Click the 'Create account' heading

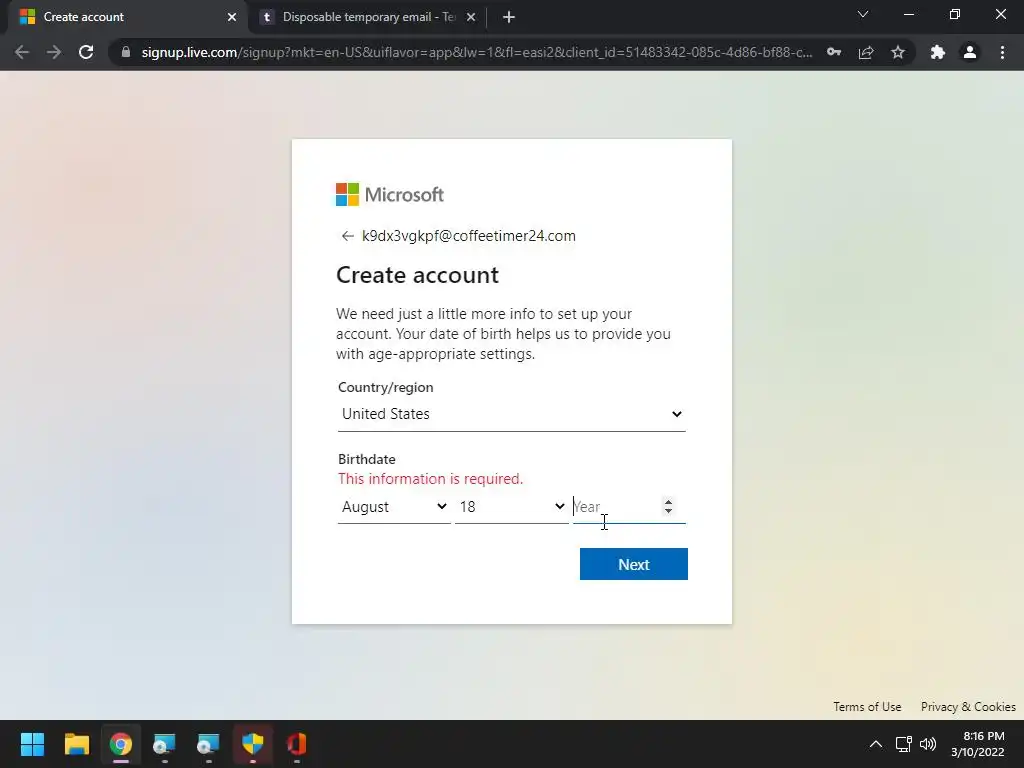point(417,275)
